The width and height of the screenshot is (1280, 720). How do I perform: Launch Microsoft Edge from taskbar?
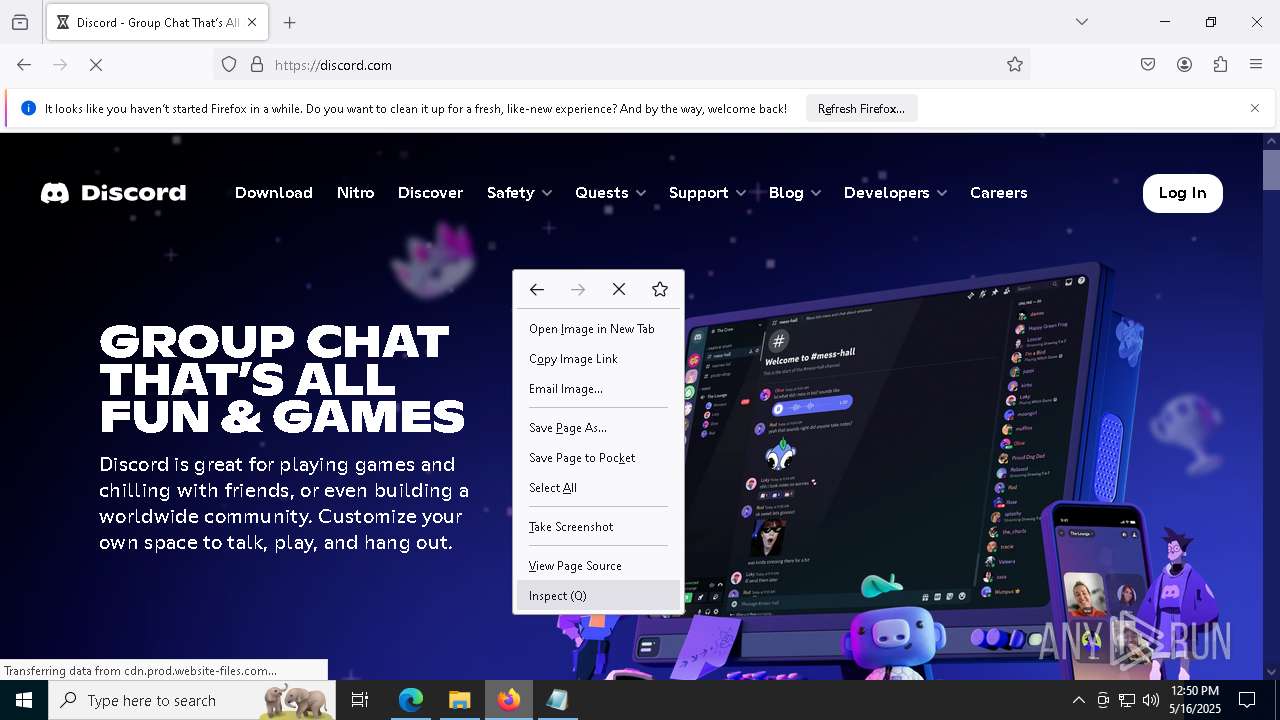tap(411, 700)
